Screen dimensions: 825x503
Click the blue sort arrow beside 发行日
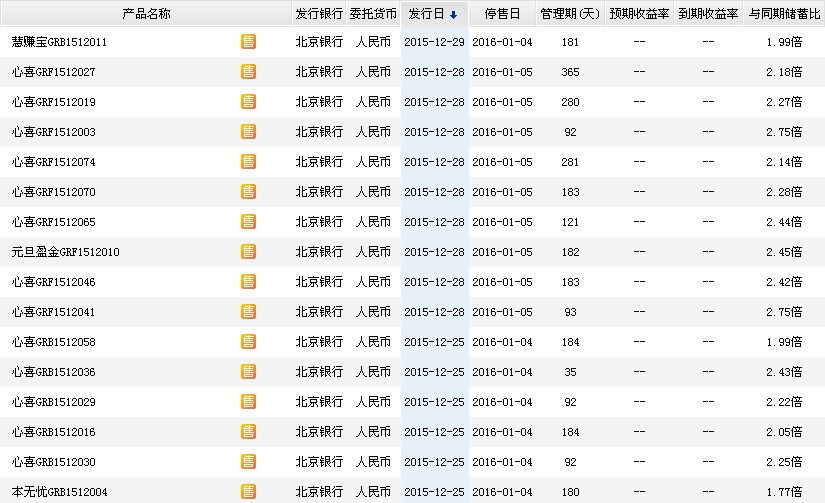pos(454,15)
